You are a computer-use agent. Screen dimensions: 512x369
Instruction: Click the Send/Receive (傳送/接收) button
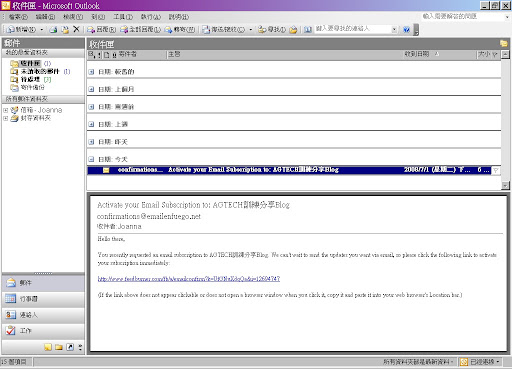224,30
